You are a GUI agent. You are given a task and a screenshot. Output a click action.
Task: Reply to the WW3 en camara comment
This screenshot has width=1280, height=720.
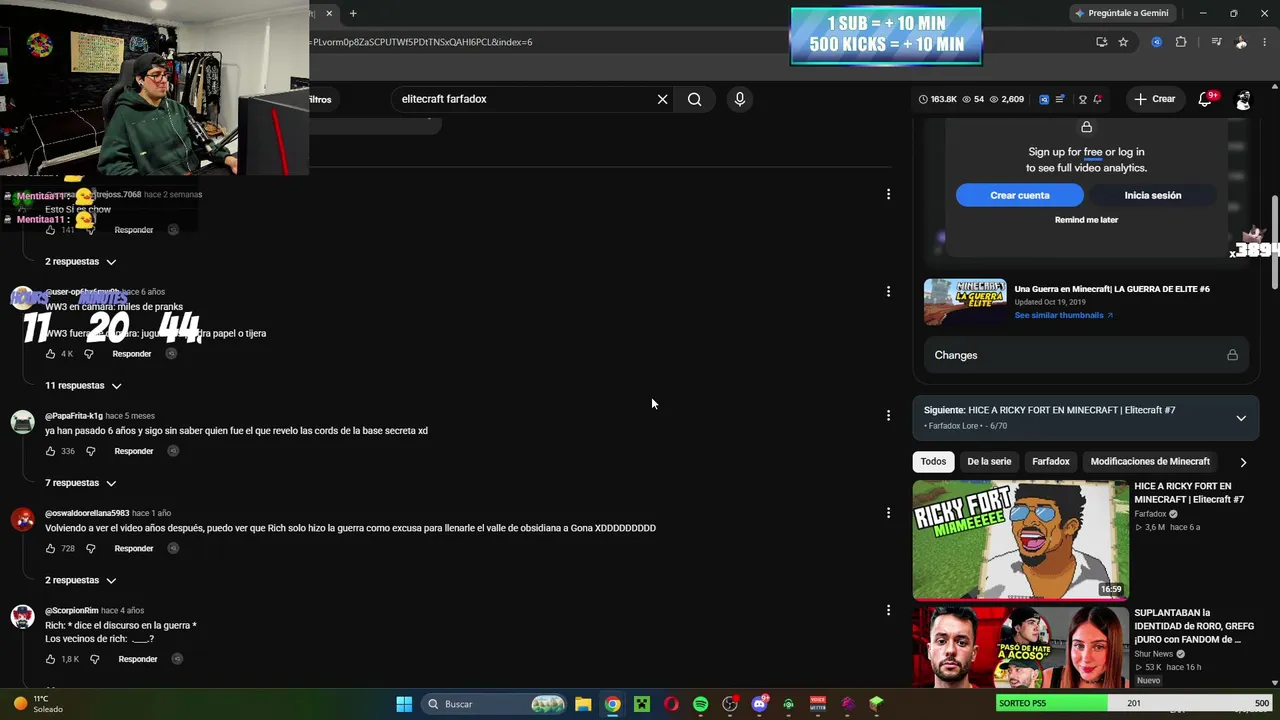132,354
